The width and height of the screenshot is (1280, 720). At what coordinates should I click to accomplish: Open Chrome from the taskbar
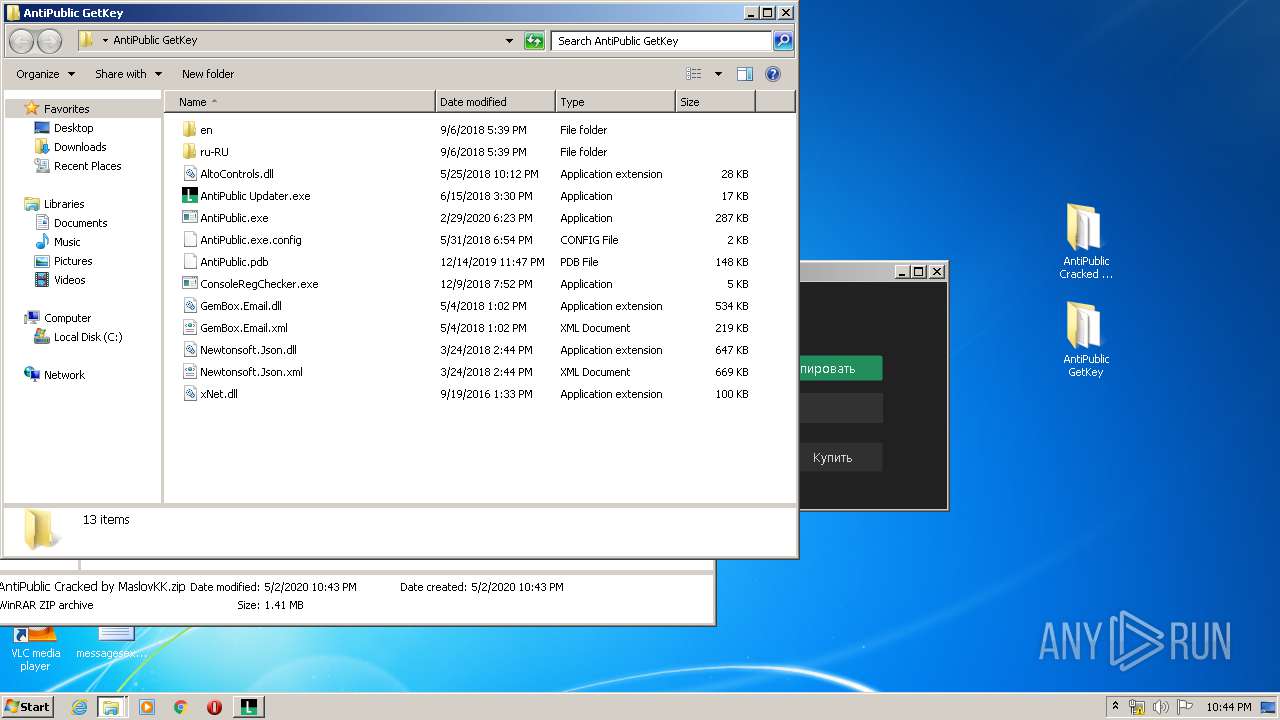[180, 707]
